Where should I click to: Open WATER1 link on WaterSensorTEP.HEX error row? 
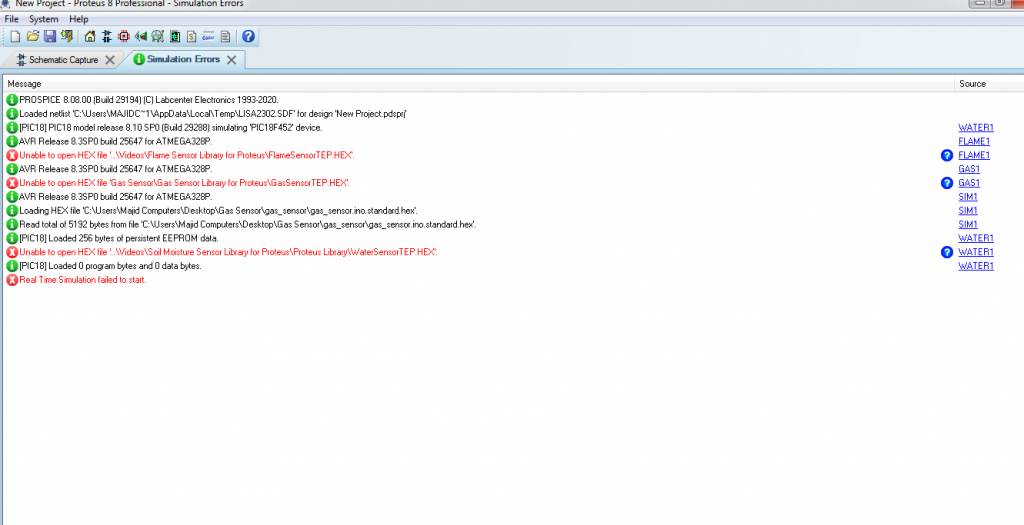coord(976,252)
